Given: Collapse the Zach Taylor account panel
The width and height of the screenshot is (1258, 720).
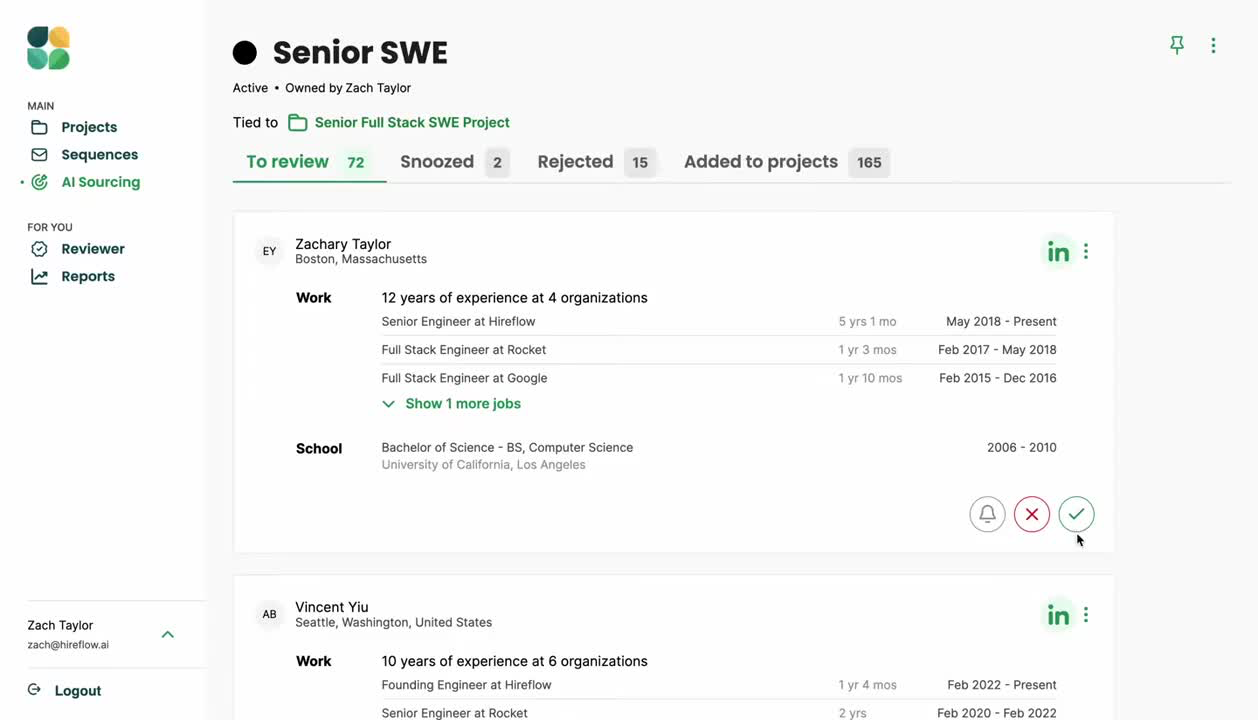Looking at the screenshot, I should click(x=167, y=633).
